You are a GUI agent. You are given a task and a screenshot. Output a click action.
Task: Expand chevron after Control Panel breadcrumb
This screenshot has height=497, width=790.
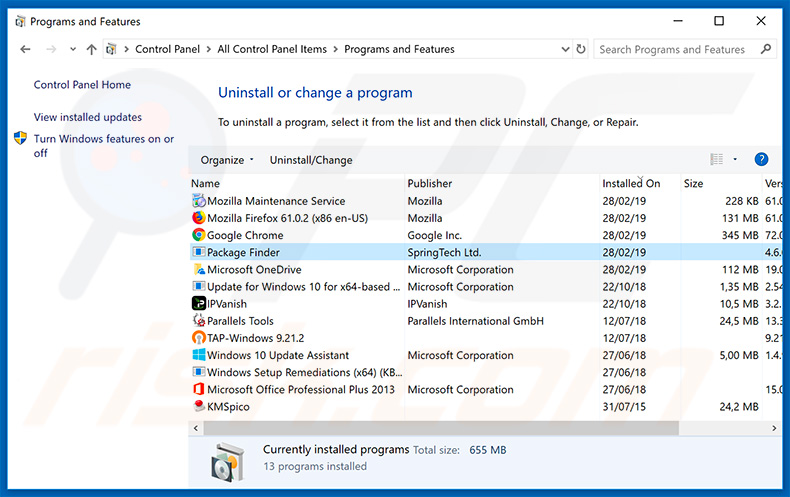pyautogui.click(x=209, y=49)
